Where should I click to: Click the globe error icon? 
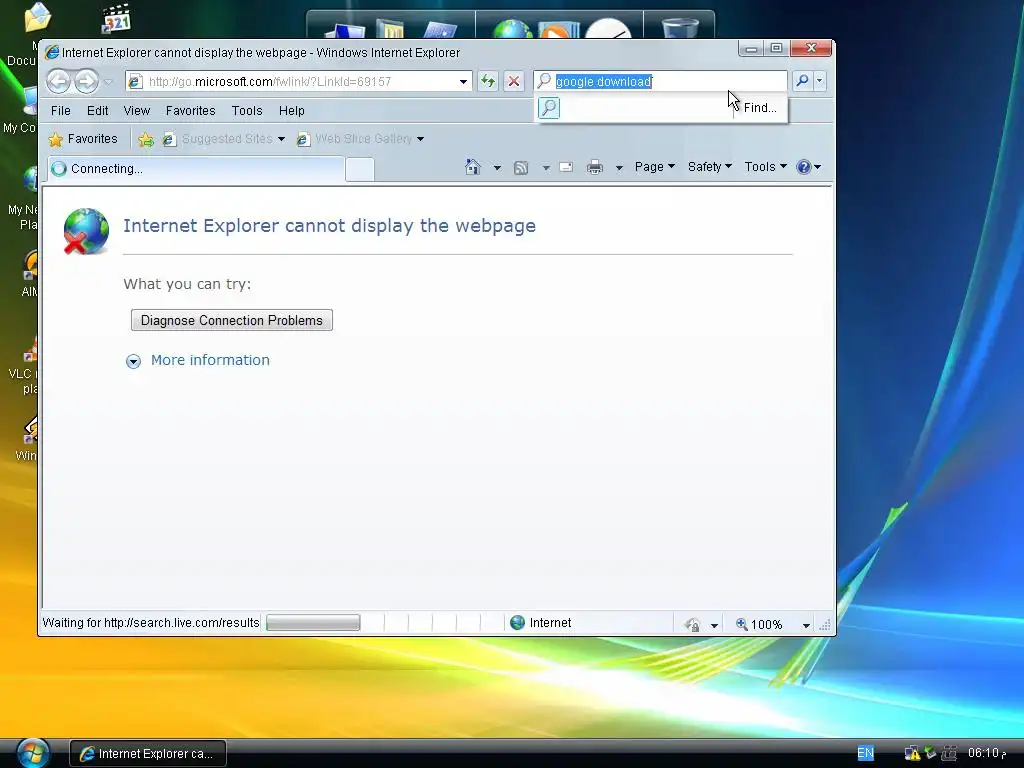pos(86,231)
